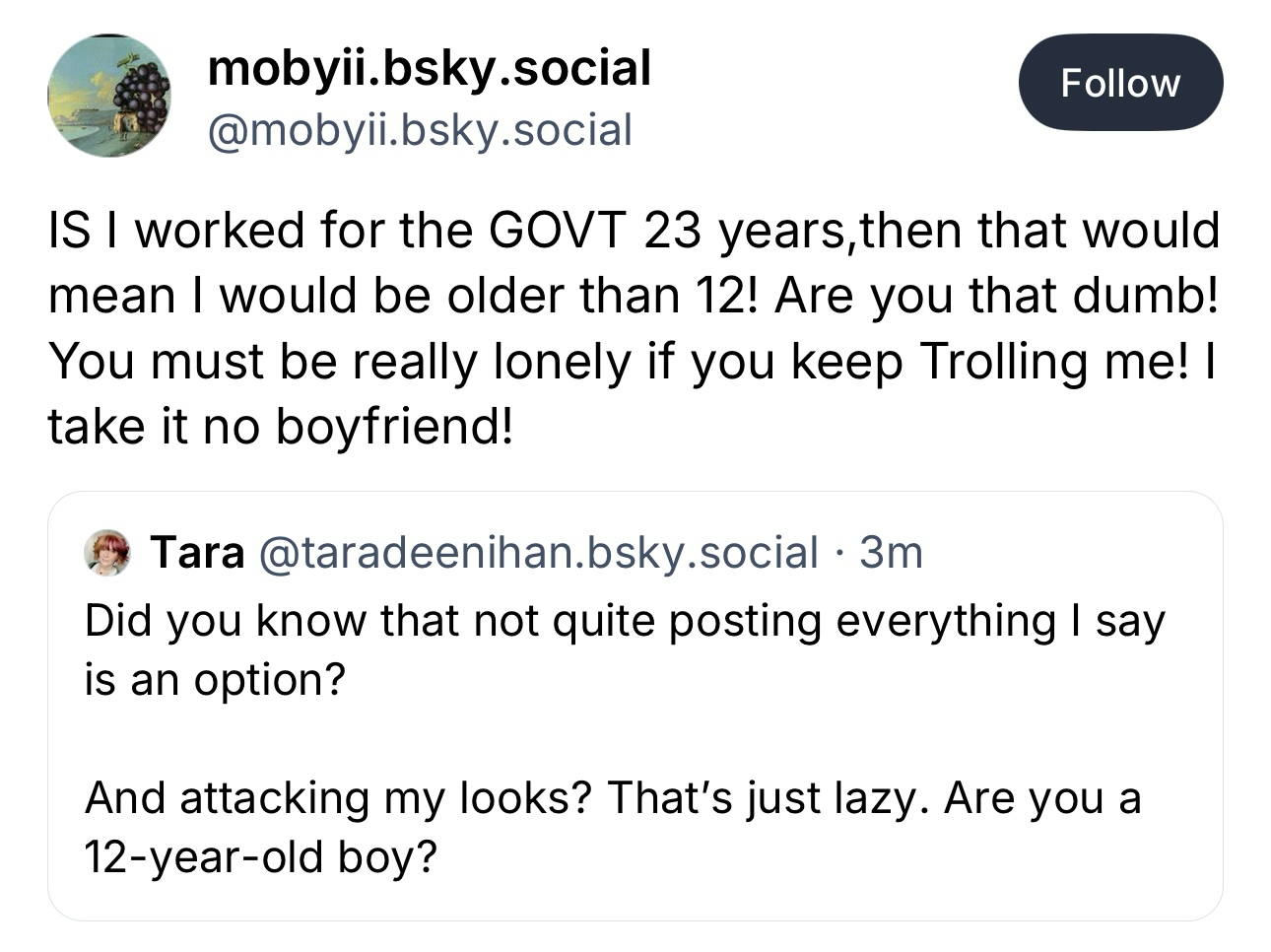Screen dimensions: 1271x952
Task: Click '12-year-old boy?' in the quoted post
Action: coord(260,856)
